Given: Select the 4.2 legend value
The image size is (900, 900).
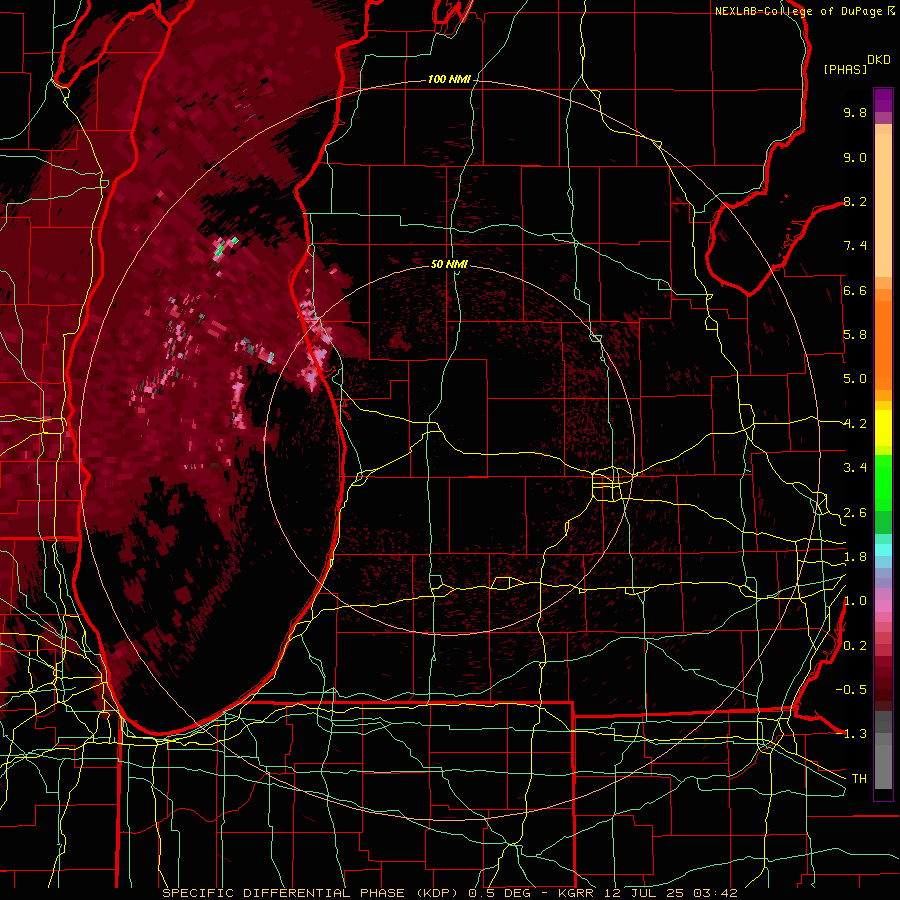Looking at the screenshot, I should [x=855, y=424].
